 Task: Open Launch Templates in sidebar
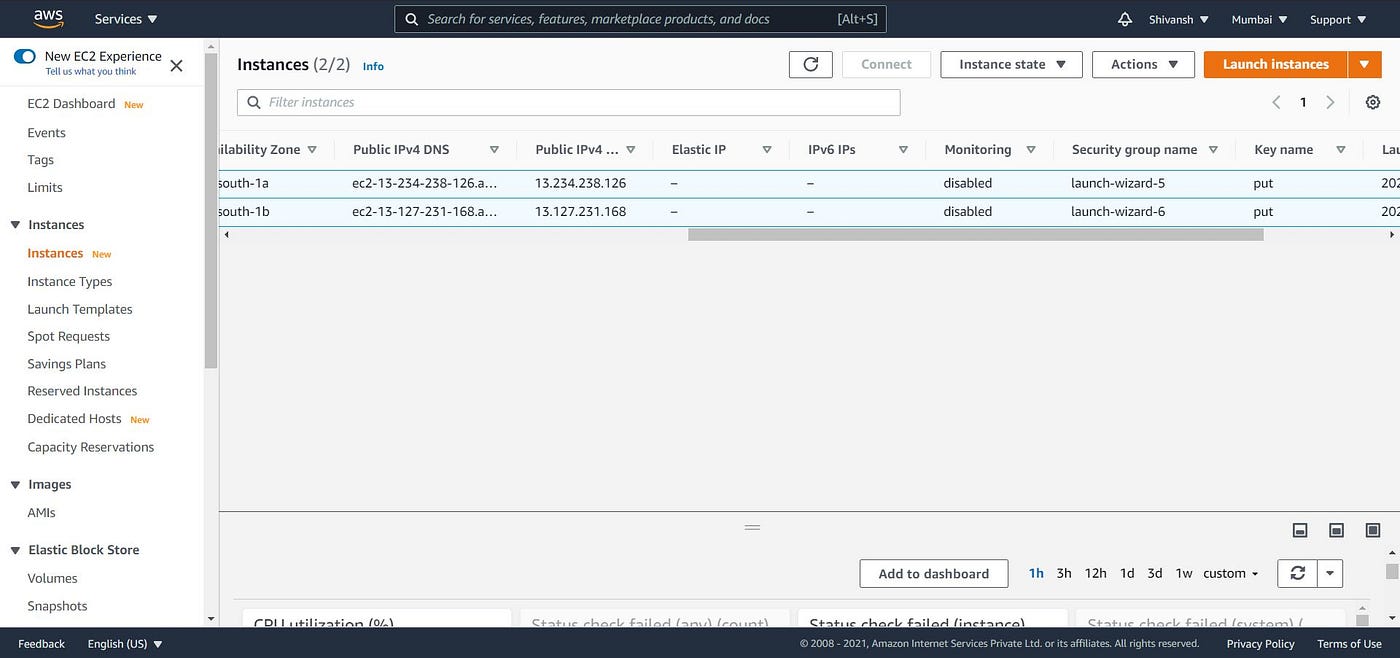point(80,310)
